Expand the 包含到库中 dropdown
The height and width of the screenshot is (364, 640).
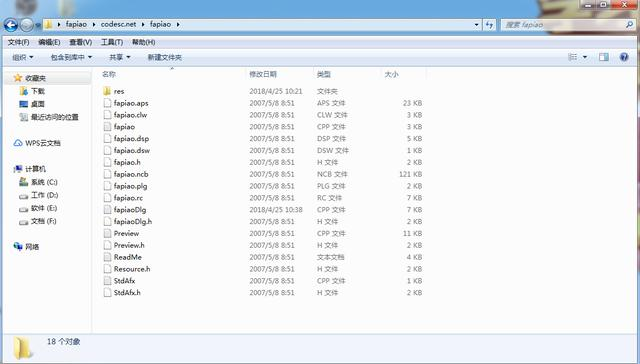pos(71,57)
